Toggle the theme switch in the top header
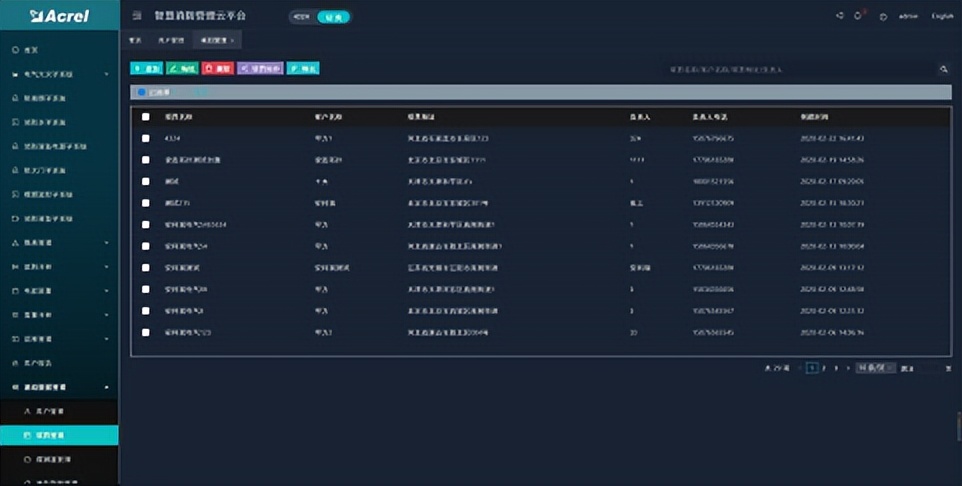Screen dimensions: 962x486 coord(320,17)
